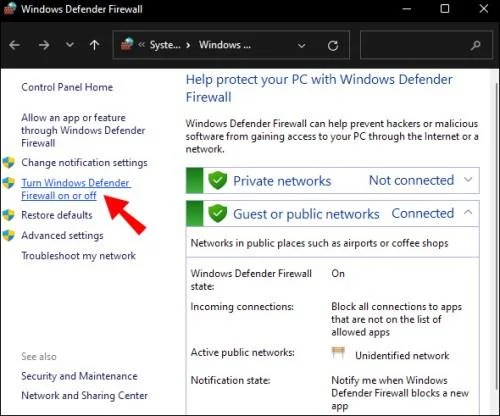500x416 pixels.
Task: Click Restore defaults link
Action: (57, 215)
